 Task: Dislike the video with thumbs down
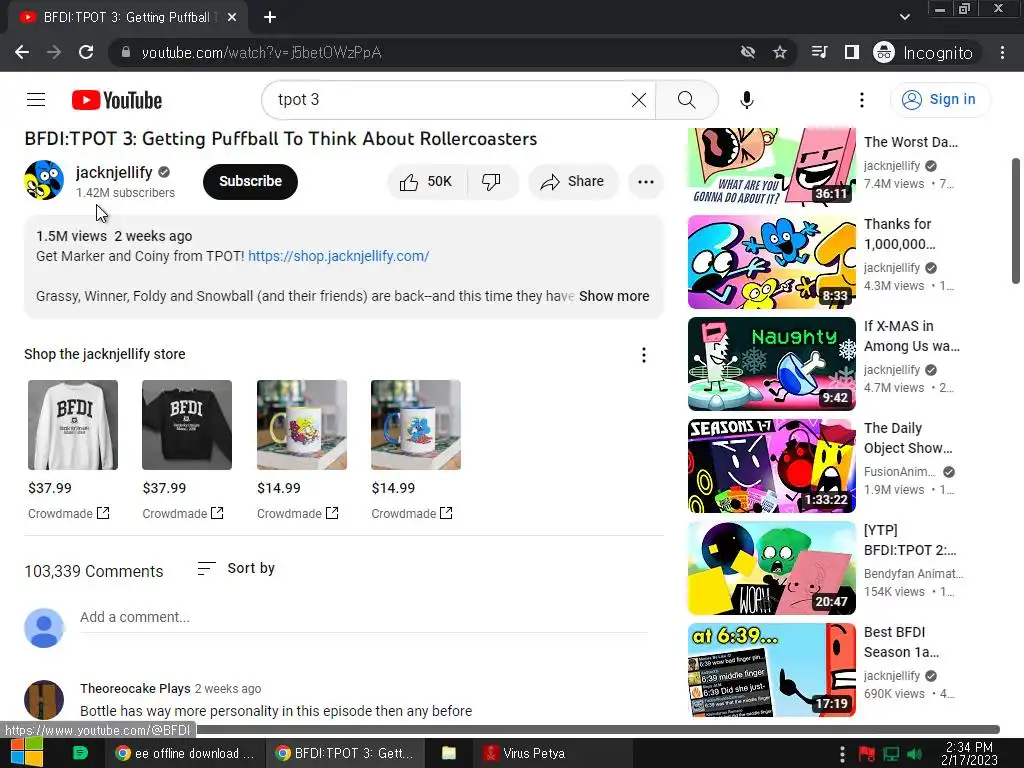click(491, 182)
